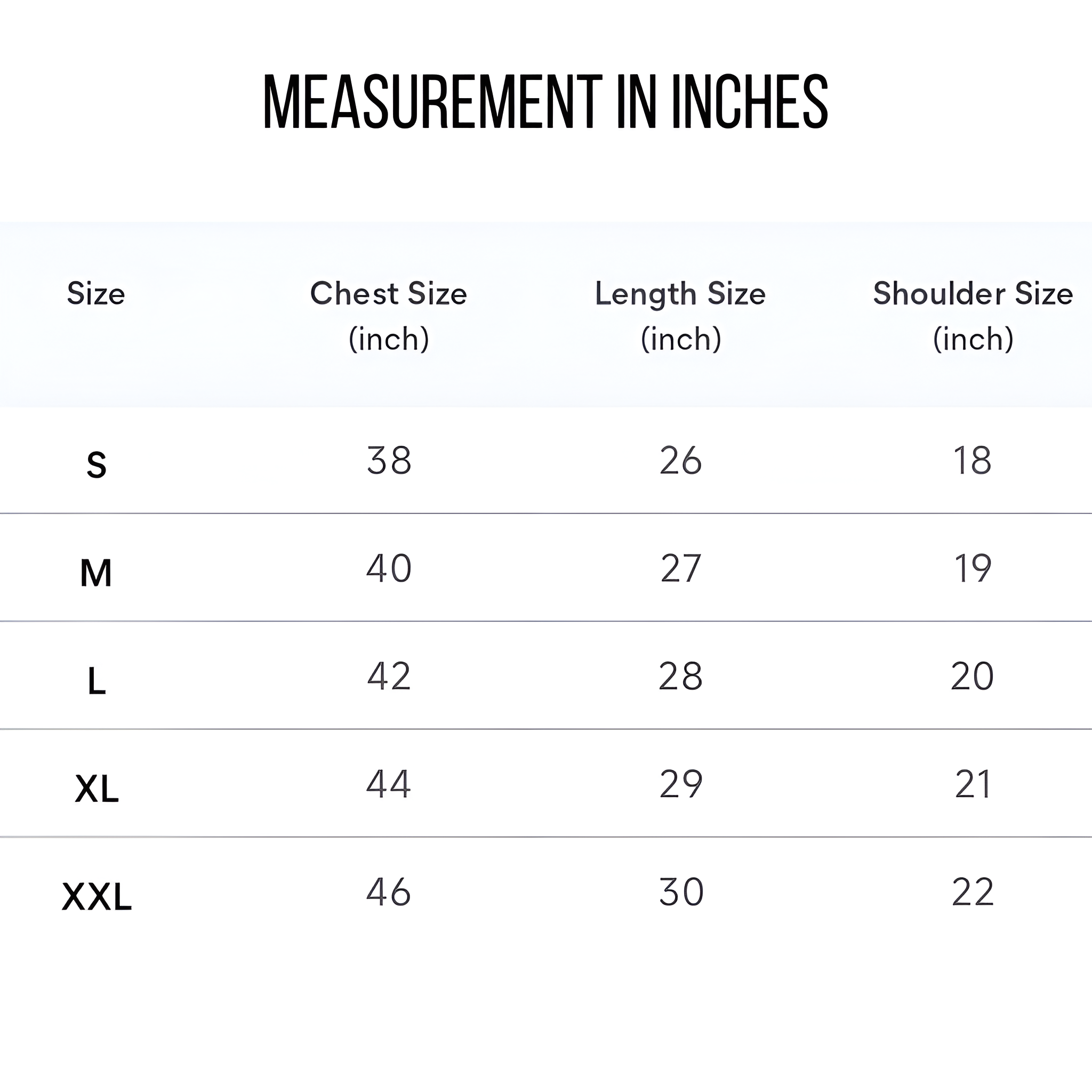Select shoulder value 22 in XXL row
The image size is (1092, 1092).
[x=972, y=892]
